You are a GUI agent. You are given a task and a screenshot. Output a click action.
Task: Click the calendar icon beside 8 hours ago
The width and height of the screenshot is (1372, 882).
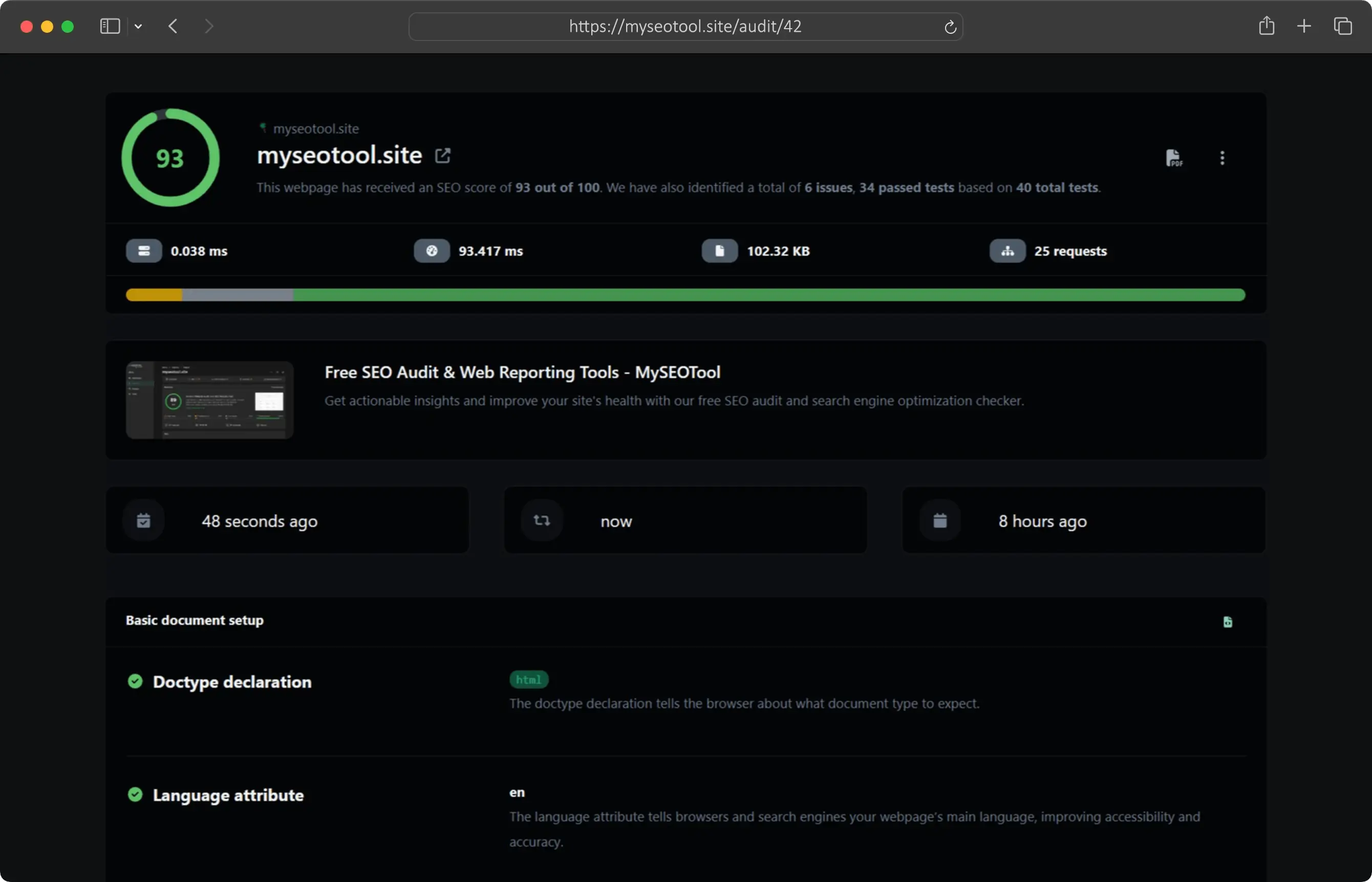940,520
